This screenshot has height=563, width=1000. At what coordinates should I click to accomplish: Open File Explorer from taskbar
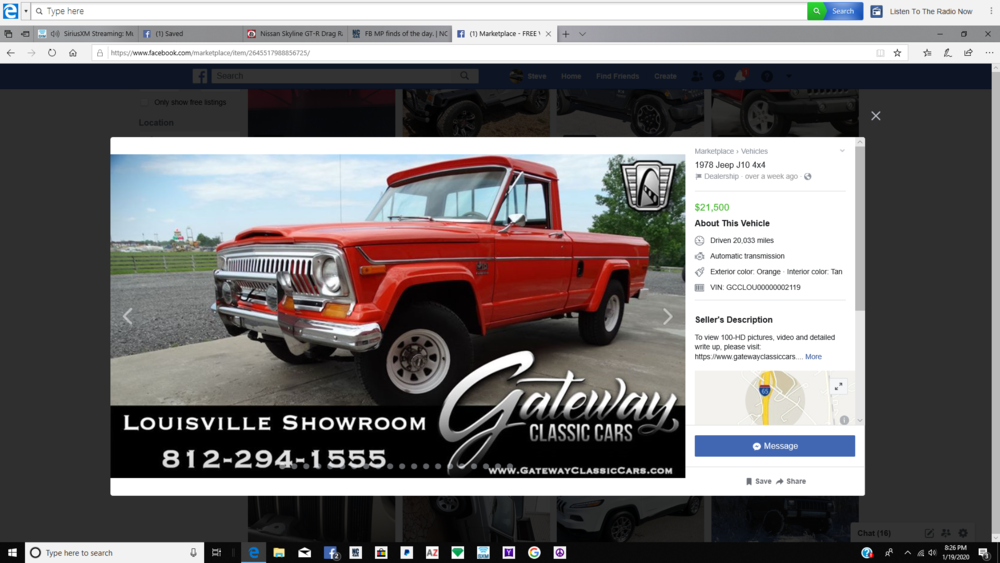click(x=279, y=553)
